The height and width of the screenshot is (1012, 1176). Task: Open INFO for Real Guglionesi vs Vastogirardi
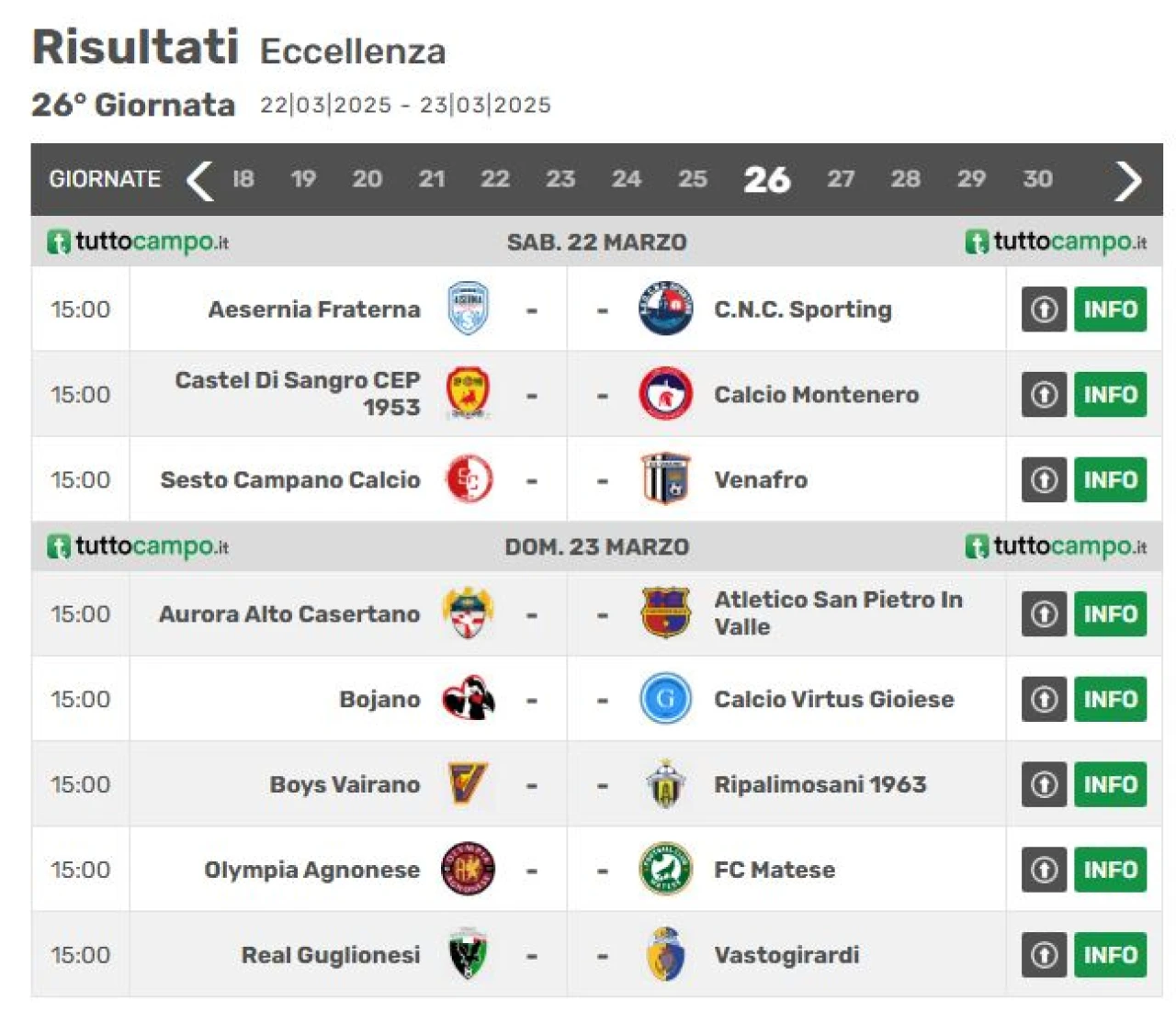(1110, 955)
